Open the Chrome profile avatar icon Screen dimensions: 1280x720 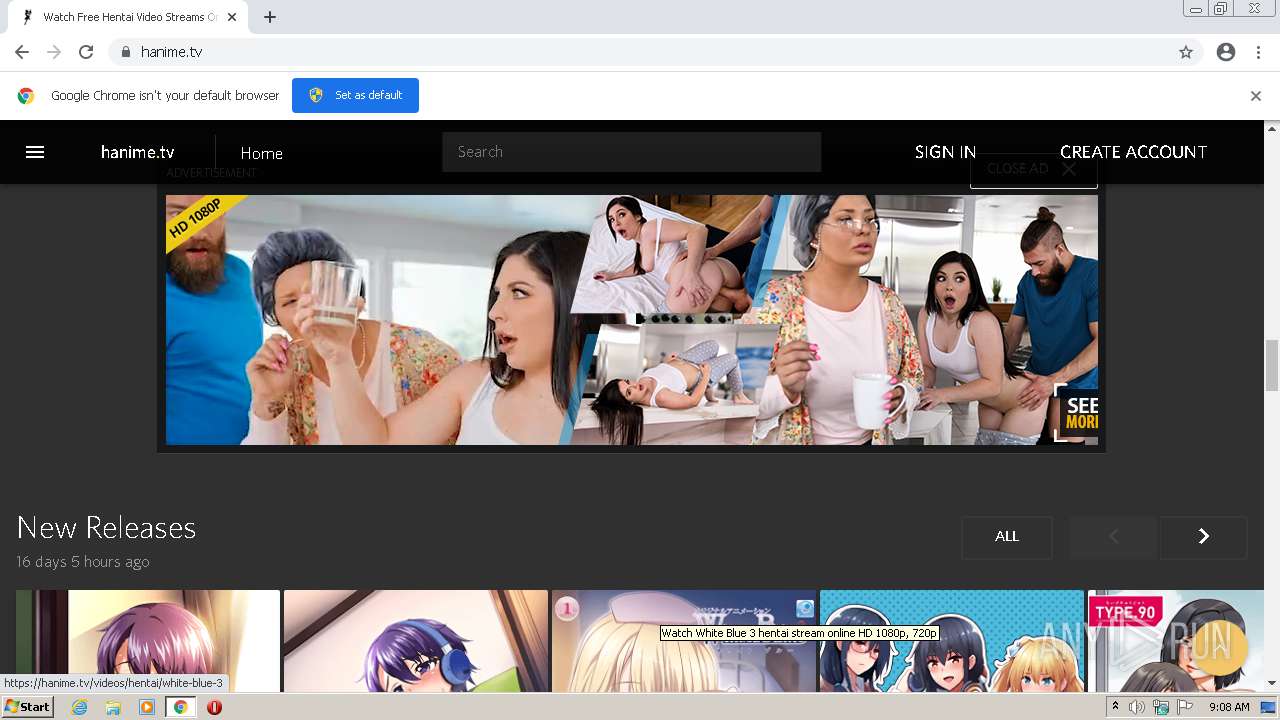(1226, 52)
